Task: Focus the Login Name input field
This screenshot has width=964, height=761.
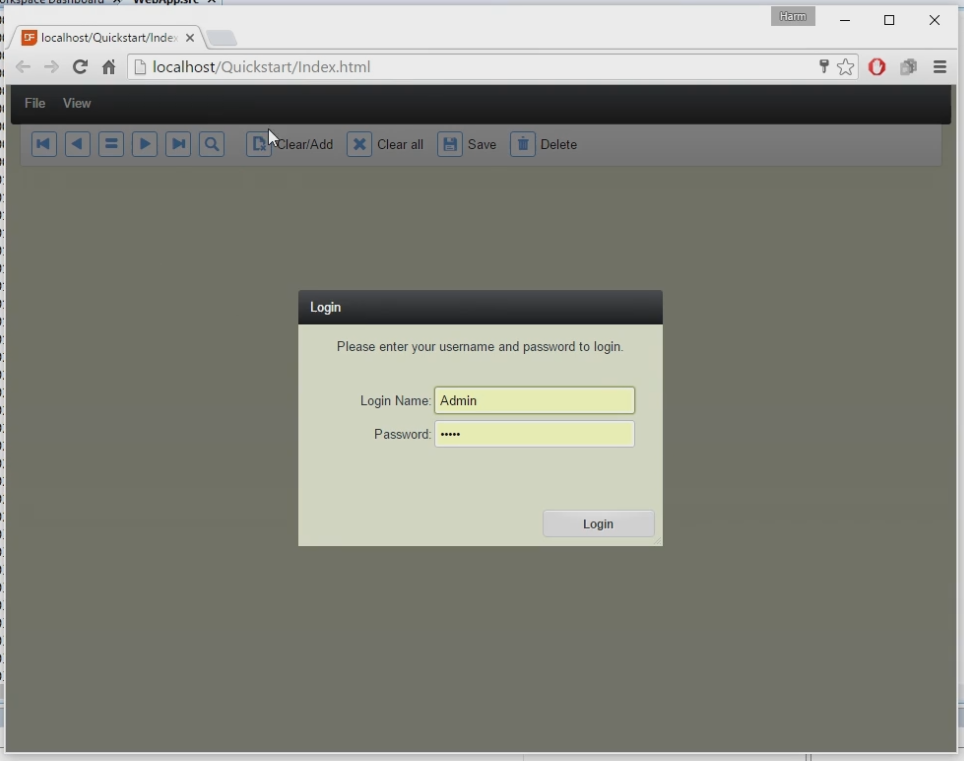Action: tap(534, 400)
